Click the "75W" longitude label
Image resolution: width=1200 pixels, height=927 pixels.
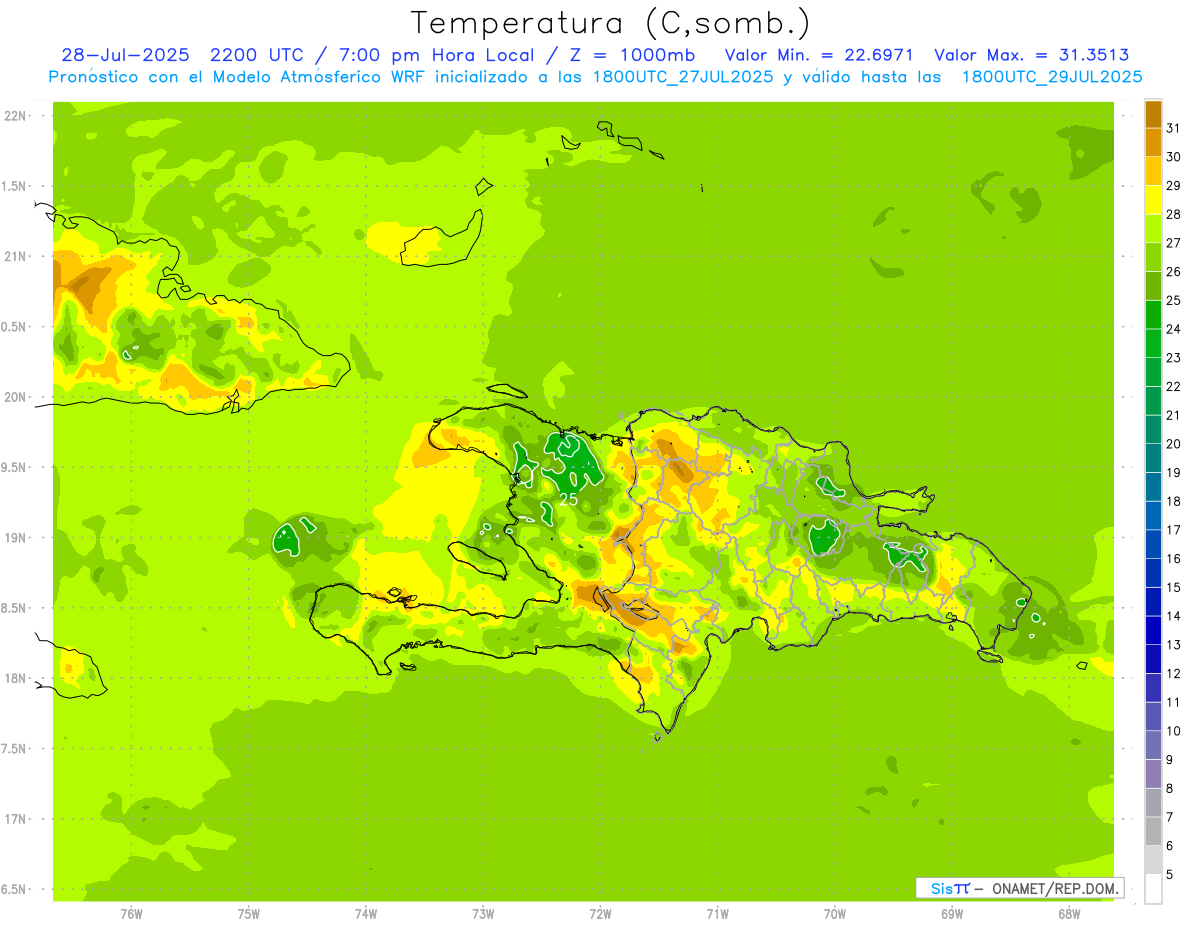pyautogui.click(x=249, y=914)
